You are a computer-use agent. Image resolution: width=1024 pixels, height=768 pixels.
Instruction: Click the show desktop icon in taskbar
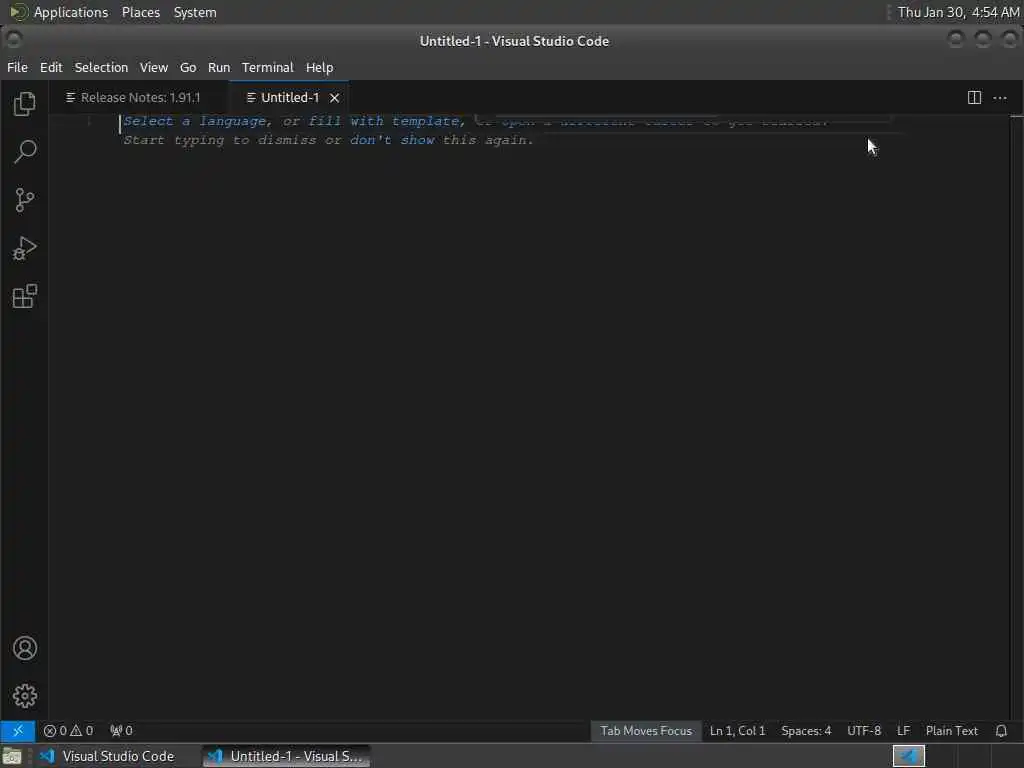pyautogui.click(x=12, y=756)
